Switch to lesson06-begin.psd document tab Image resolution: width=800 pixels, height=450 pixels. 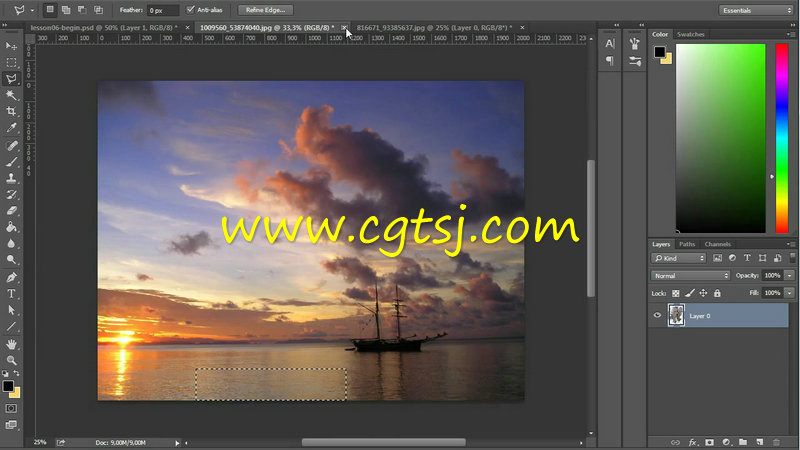104,28
